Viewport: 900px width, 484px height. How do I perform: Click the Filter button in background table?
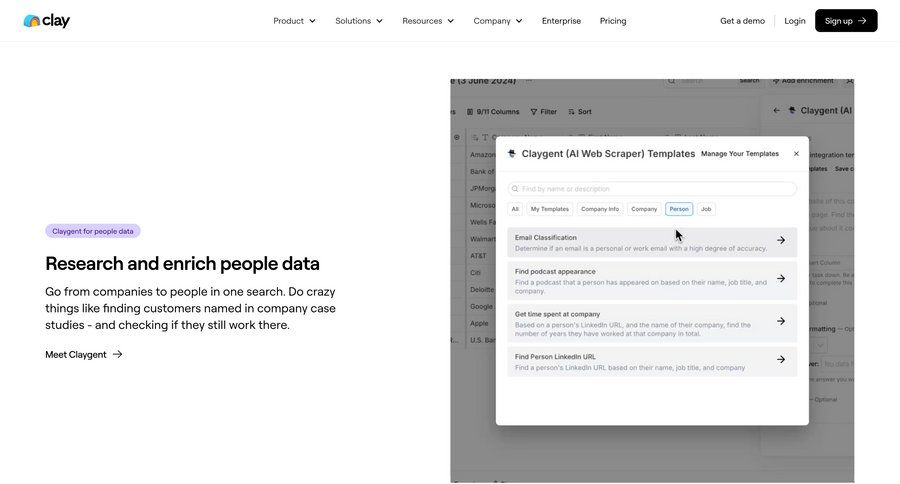[x=544, y=112]
